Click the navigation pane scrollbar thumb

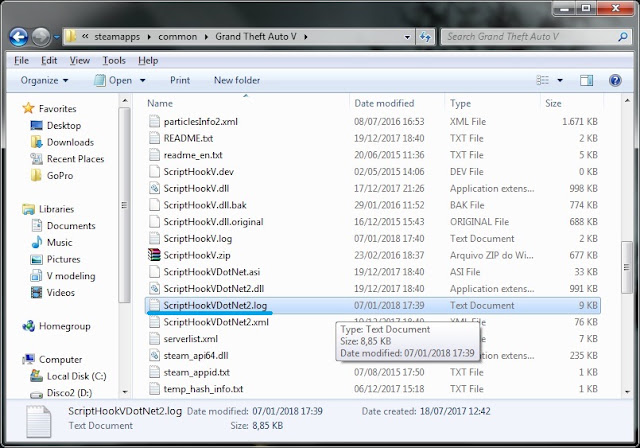pos(124,205)
